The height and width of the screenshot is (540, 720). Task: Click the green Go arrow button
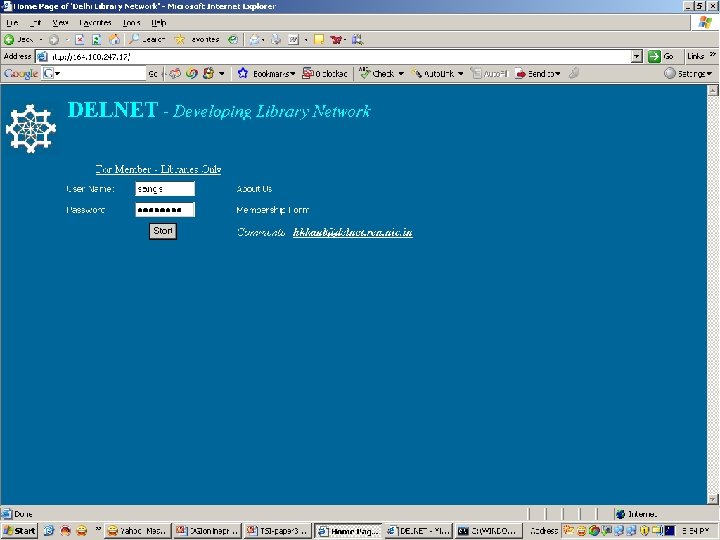point(654,56)
